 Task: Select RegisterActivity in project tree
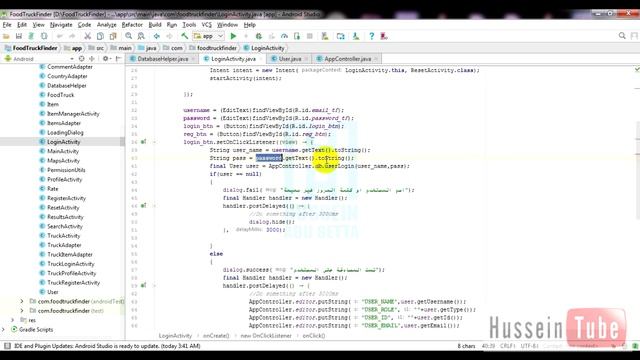click(66, 198)
